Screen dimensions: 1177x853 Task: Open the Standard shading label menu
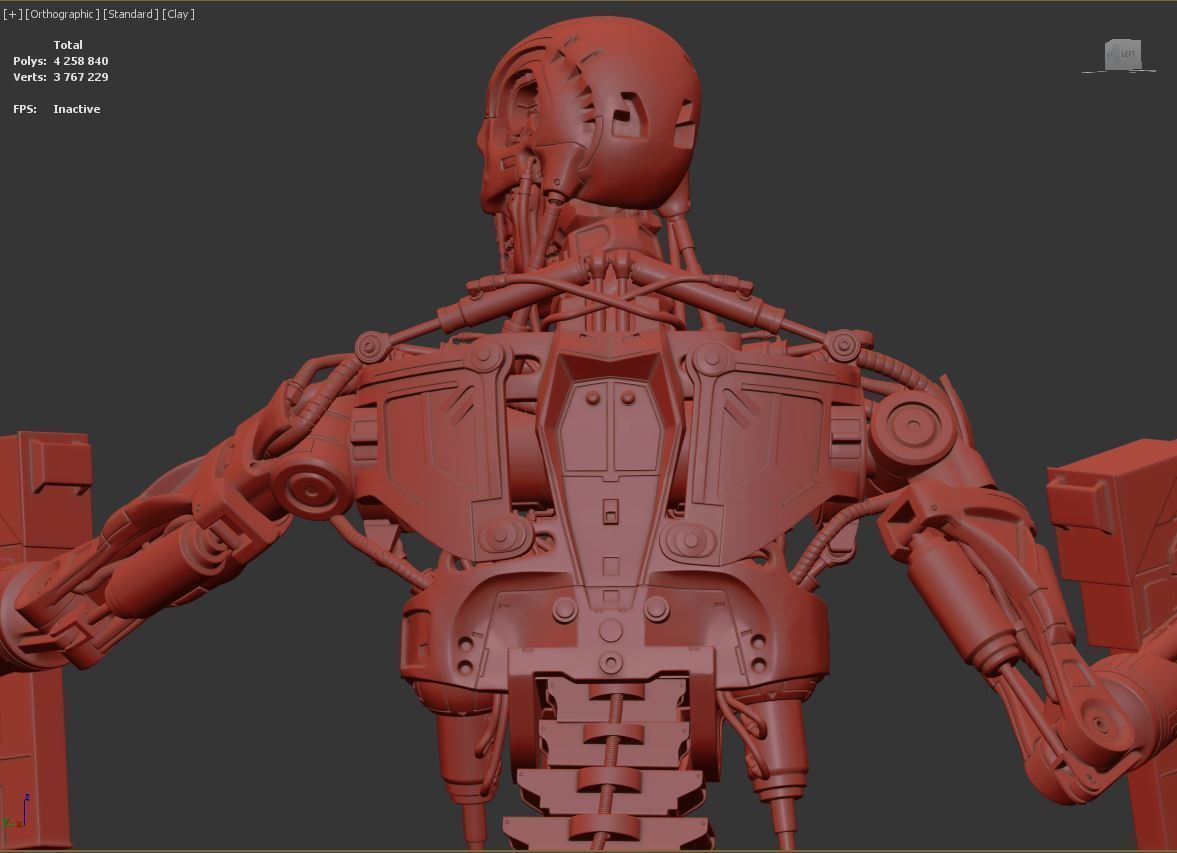(x=131, y=14)
